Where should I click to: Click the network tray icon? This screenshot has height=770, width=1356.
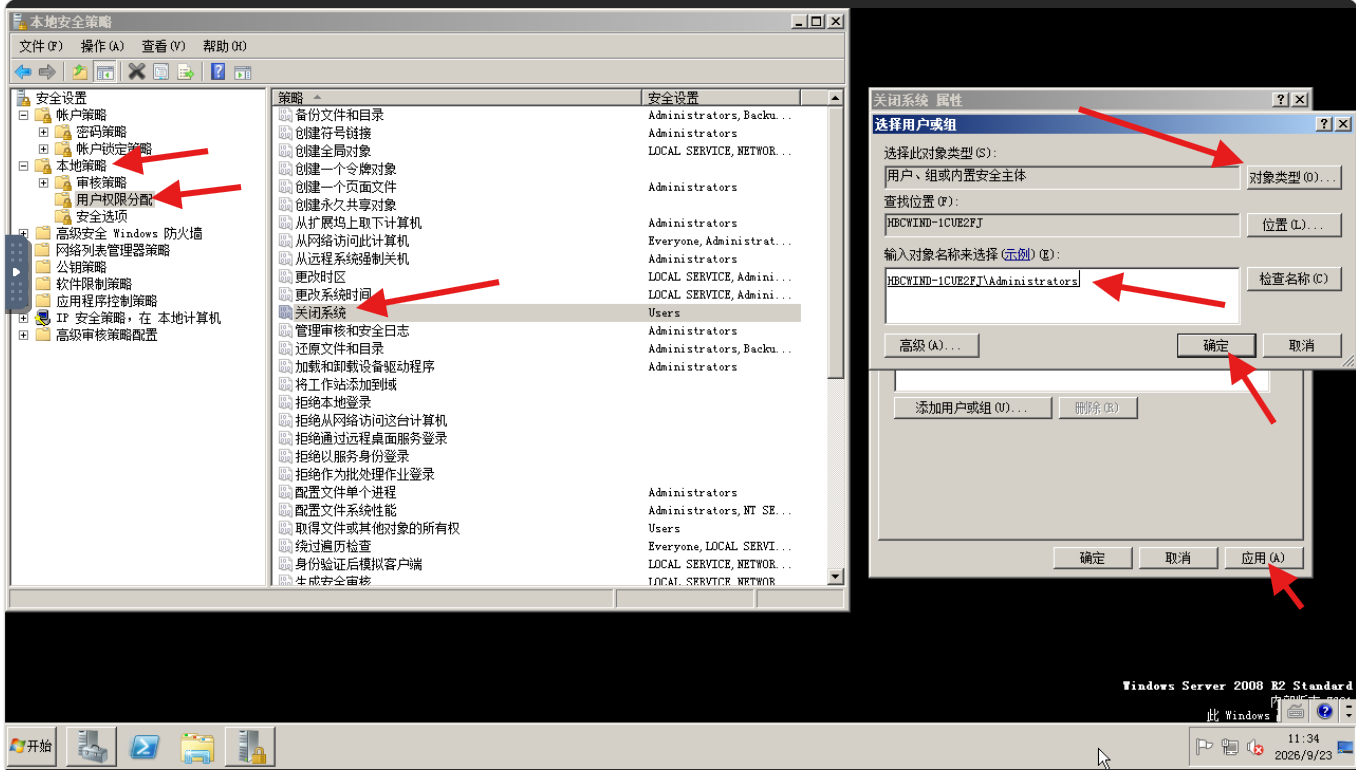[x=1230, y=747]
